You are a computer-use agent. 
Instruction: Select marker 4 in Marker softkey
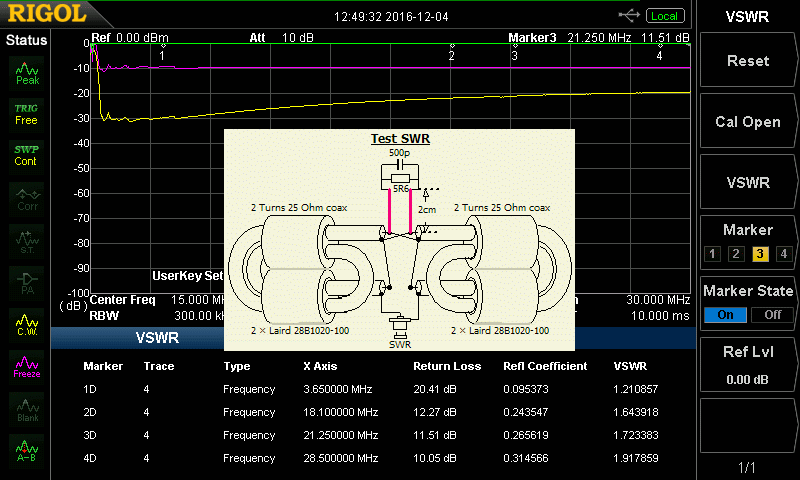click(x=784, y=253)
